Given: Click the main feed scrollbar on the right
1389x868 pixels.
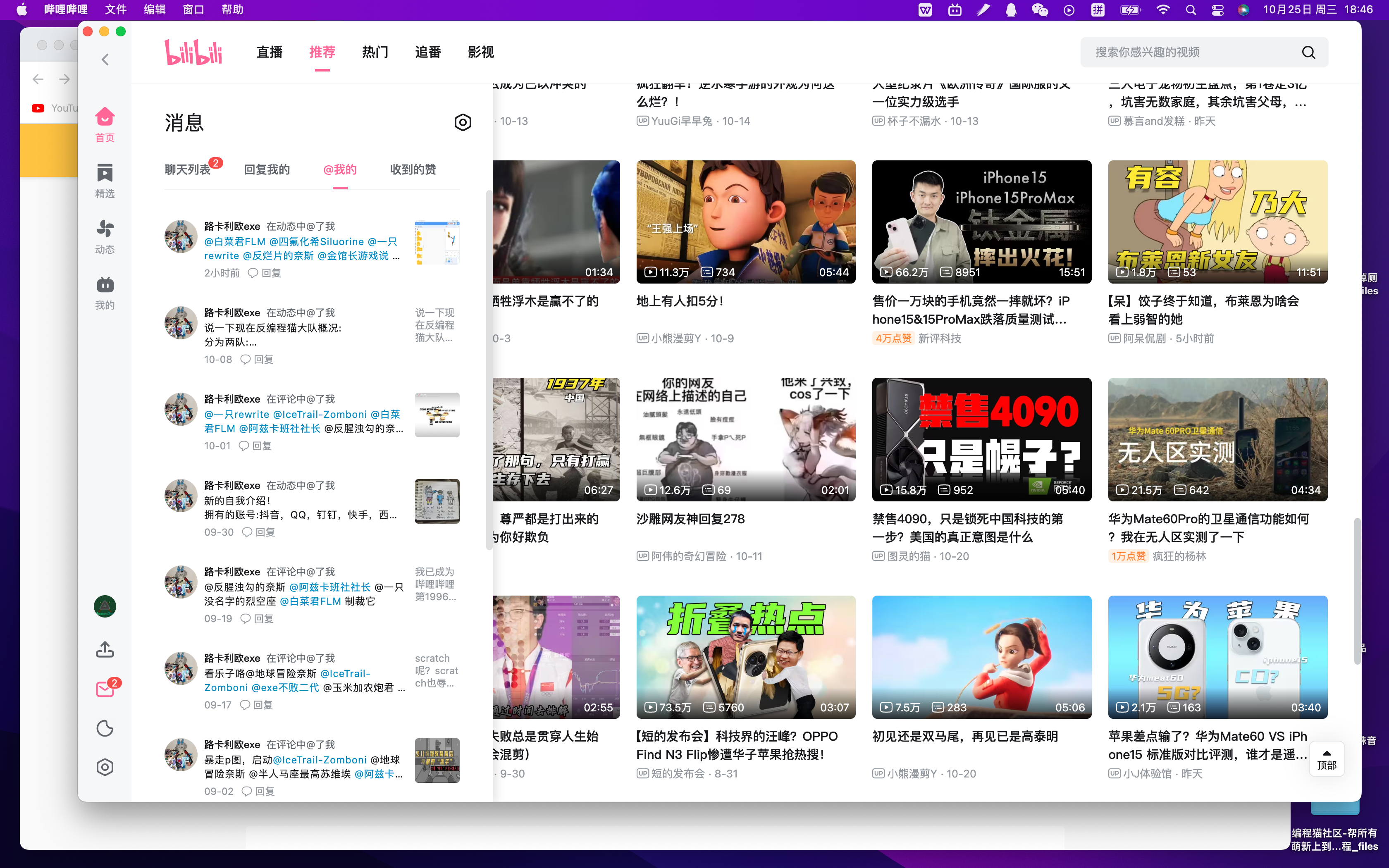Looking at the screenshot, I should [1357, 591].
